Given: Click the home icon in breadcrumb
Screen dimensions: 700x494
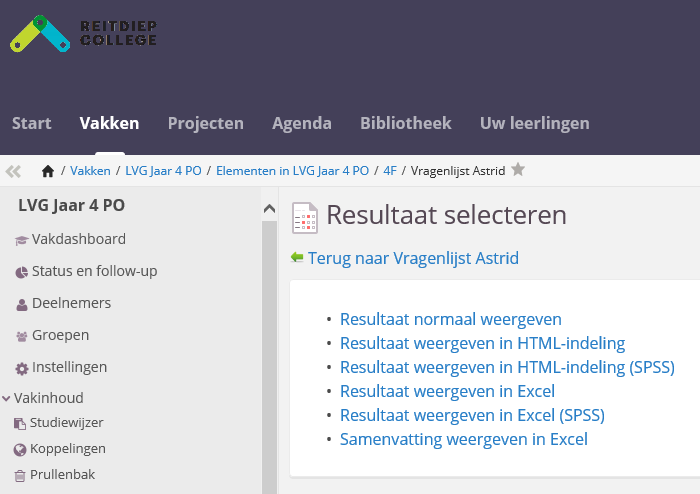Looking at the screenshot, I should pos(48,171).
